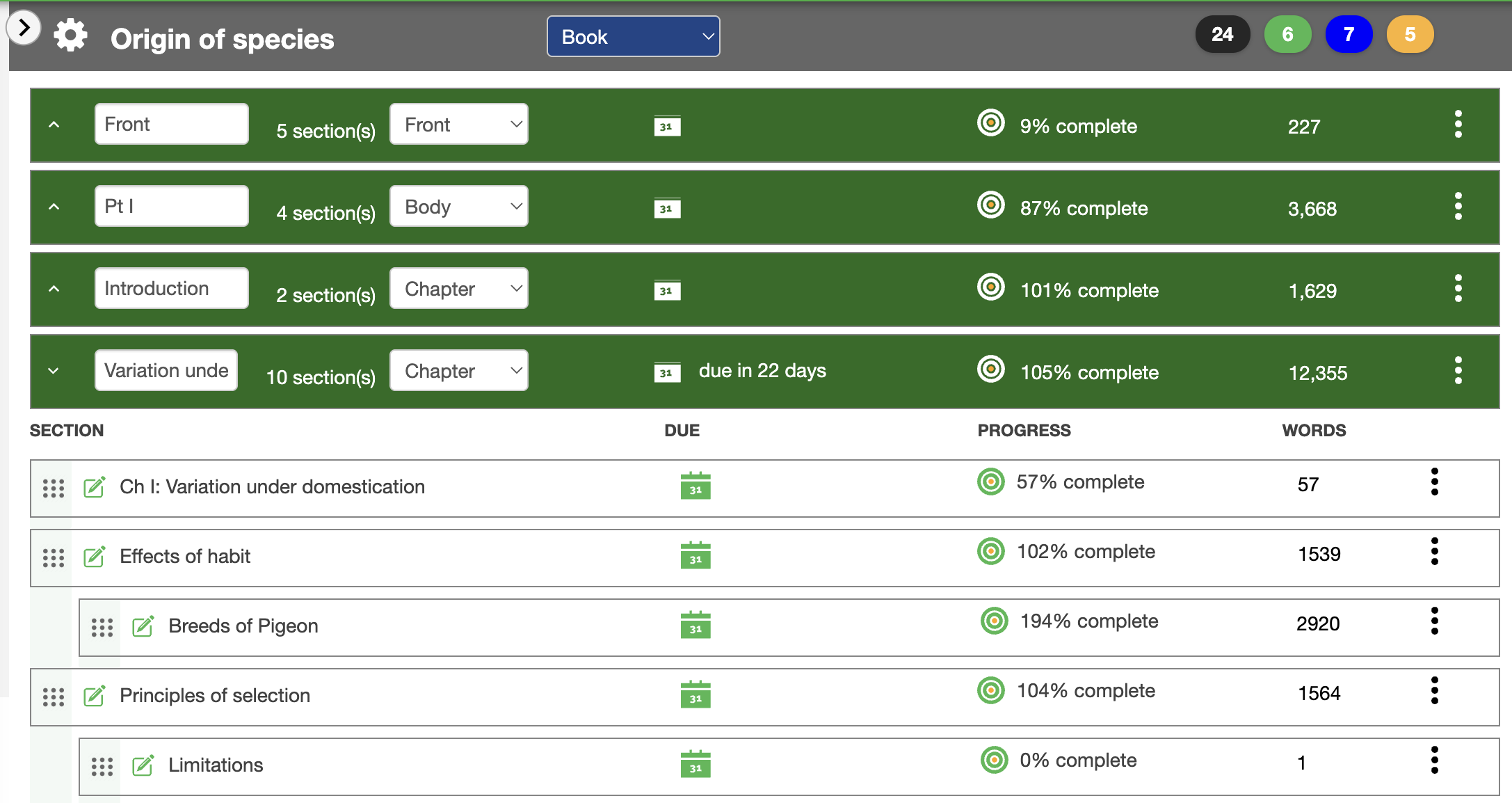Open due date calendar for Breeds of Pigeon
Screen dimensions: 1512x803
(695, 625)
